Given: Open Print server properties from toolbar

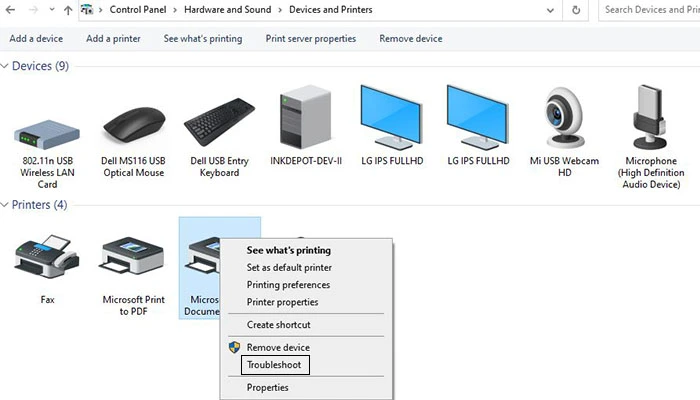Looking at the screenshot, I should point(311,39).
